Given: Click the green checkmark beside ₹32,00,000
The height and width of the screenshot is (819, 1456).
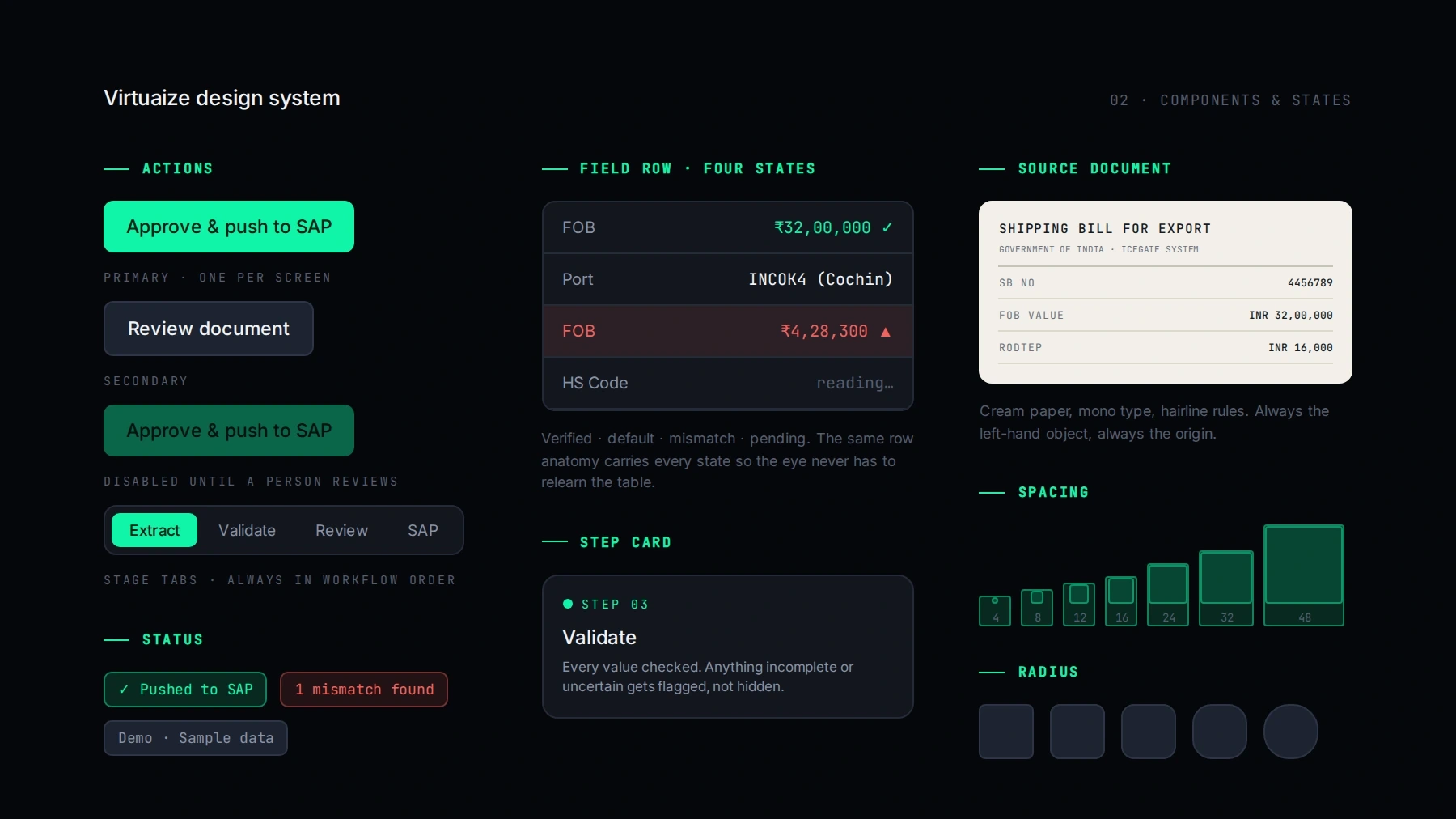Looking at the screenshot, I should coord(887,227).
